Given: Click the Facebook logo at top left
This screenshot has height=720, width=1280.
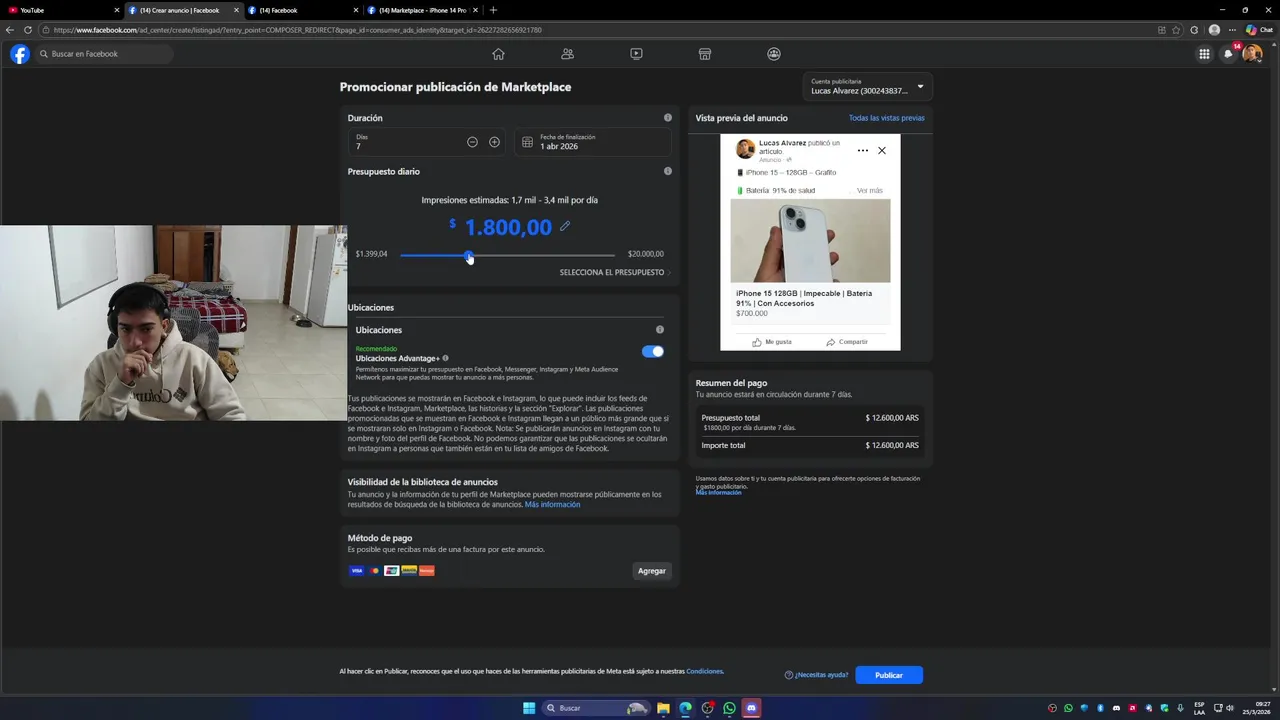Looking at the screenshot, I should click(20, 54).
